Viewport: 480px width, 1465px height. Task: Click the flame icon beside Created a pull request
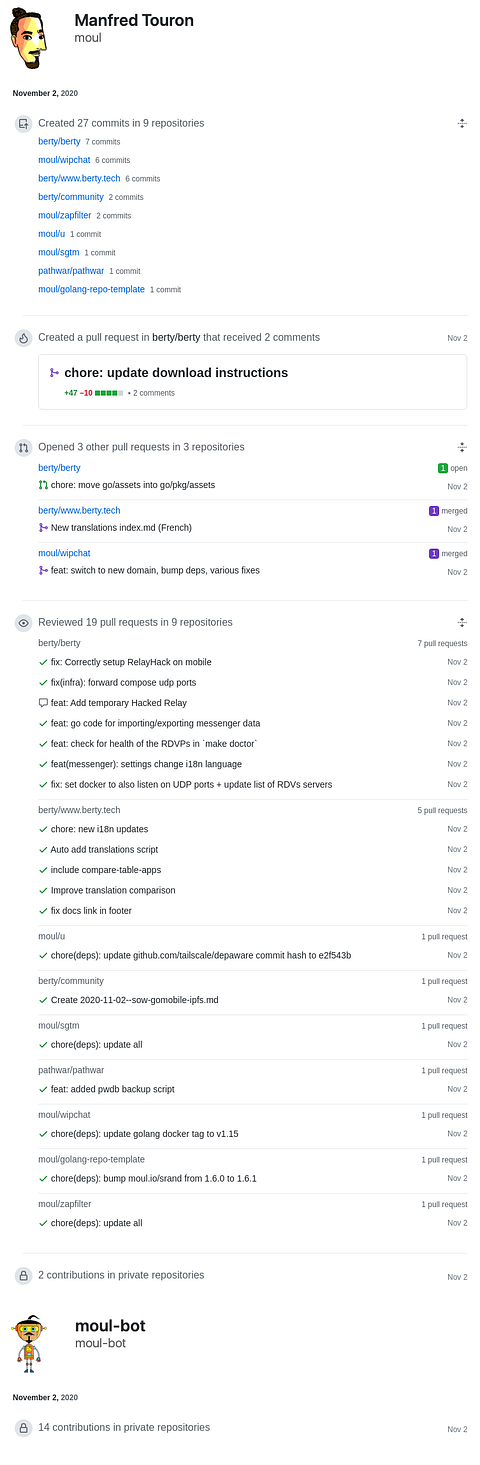tap(23, 338)
